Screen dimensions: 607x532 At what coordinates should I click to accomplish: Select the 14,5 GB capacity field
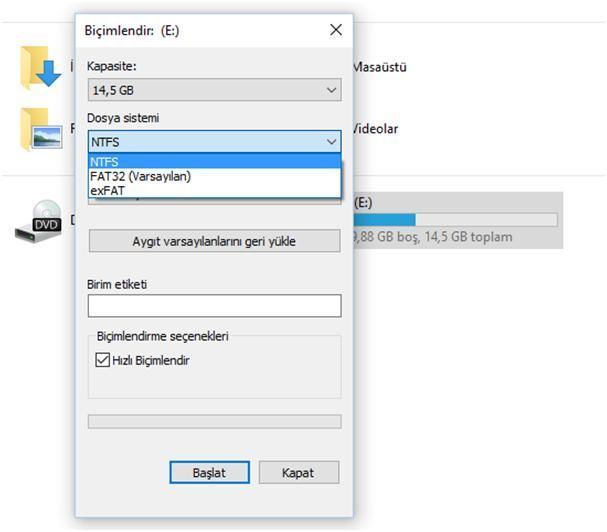[214, 90]
